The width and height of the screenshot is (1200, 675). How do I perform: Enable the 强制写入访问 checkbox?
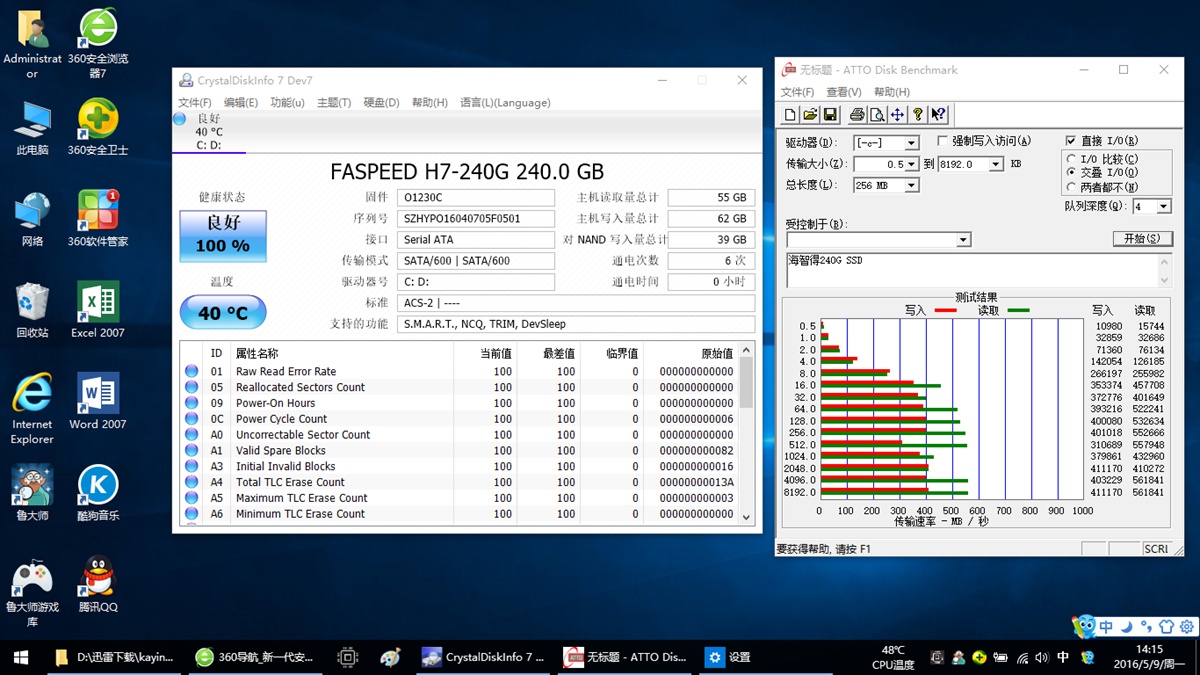(x=943, y=141)
